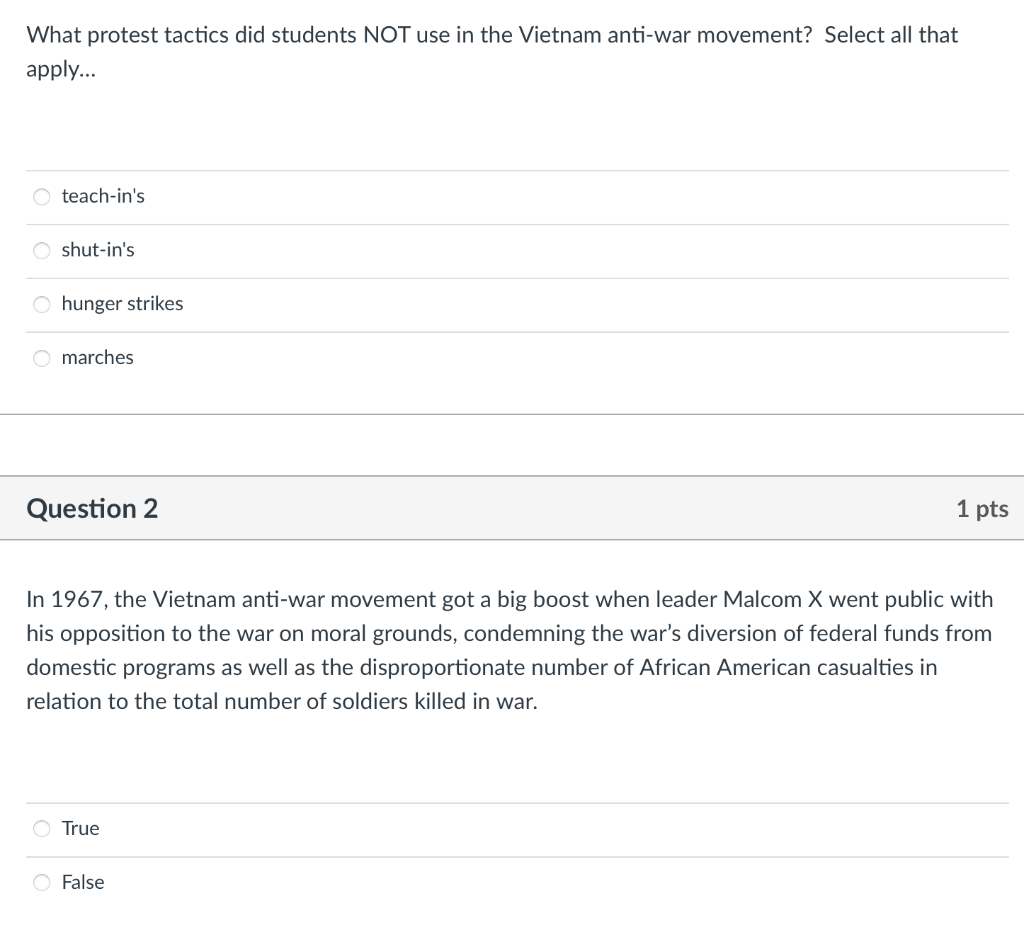Screen dimensions: 1024x925
Task: Click the Malcom X question statement text
Action: pyautogui.click(x=509, y=650)
